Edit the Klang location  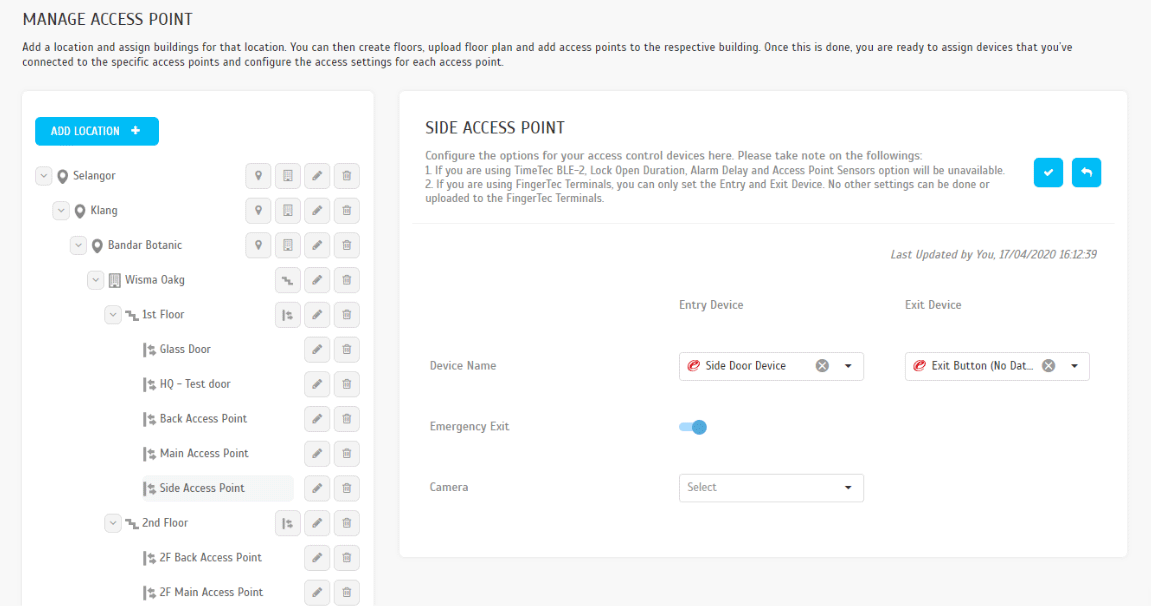click(x=317, y=211)
